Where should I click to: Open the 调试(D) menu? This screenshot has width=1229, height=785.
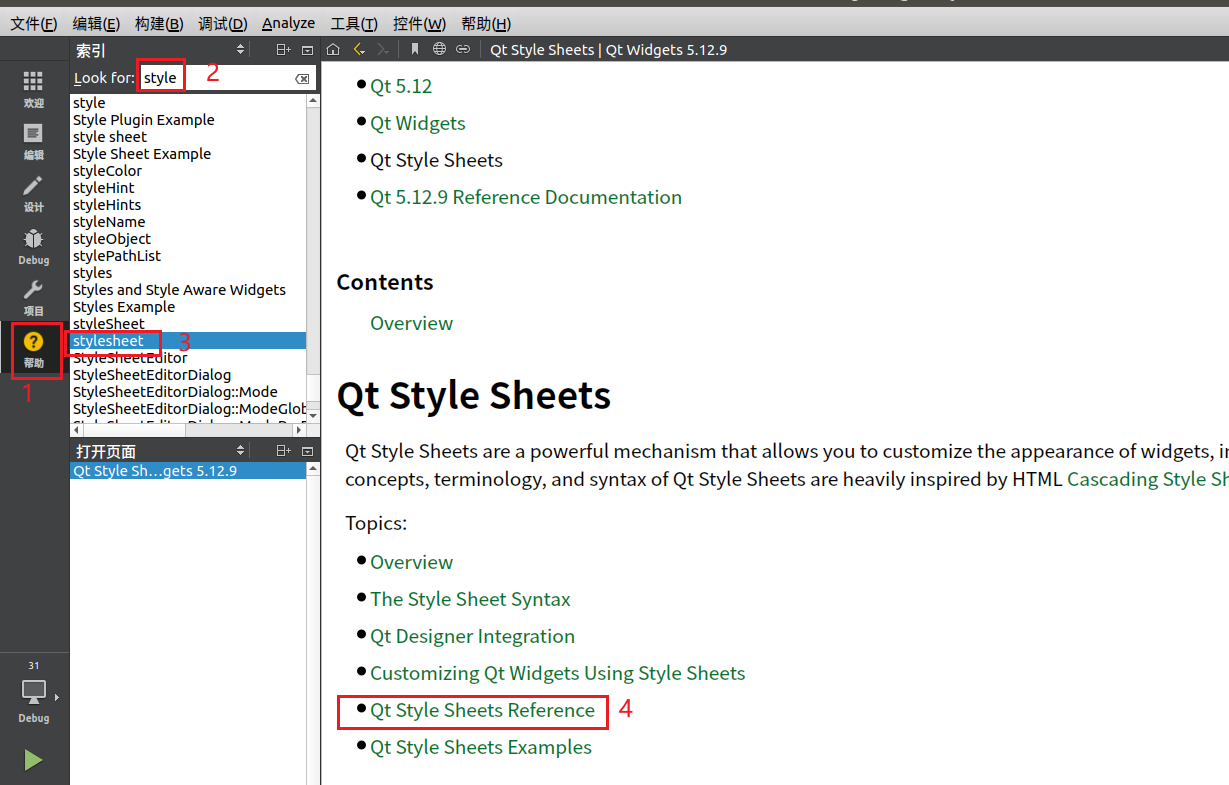222,23
